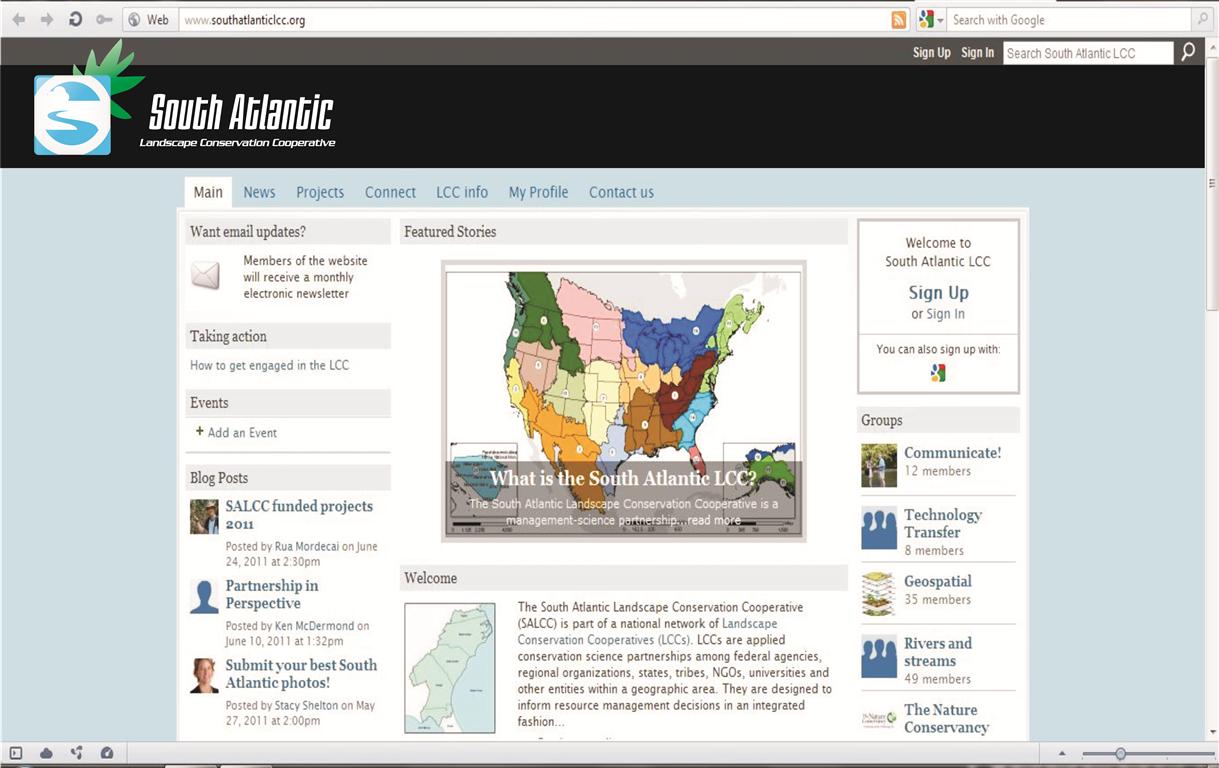Click the Rua Mordecai author link
1219x768 pixels.
click(x=307, y=547)
